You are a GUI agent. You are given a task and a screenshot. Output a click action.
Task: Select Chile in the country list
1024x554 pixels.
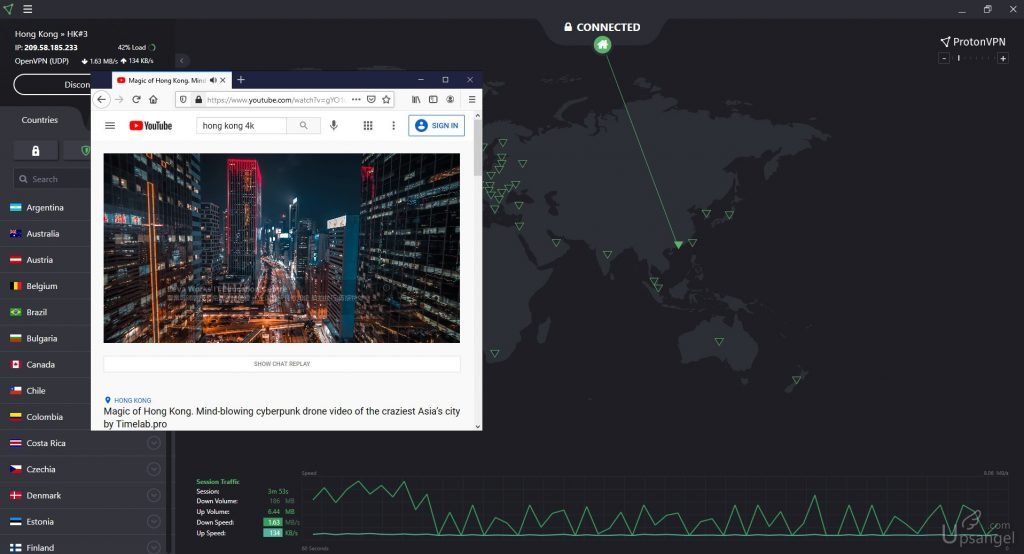coord(46,391)
